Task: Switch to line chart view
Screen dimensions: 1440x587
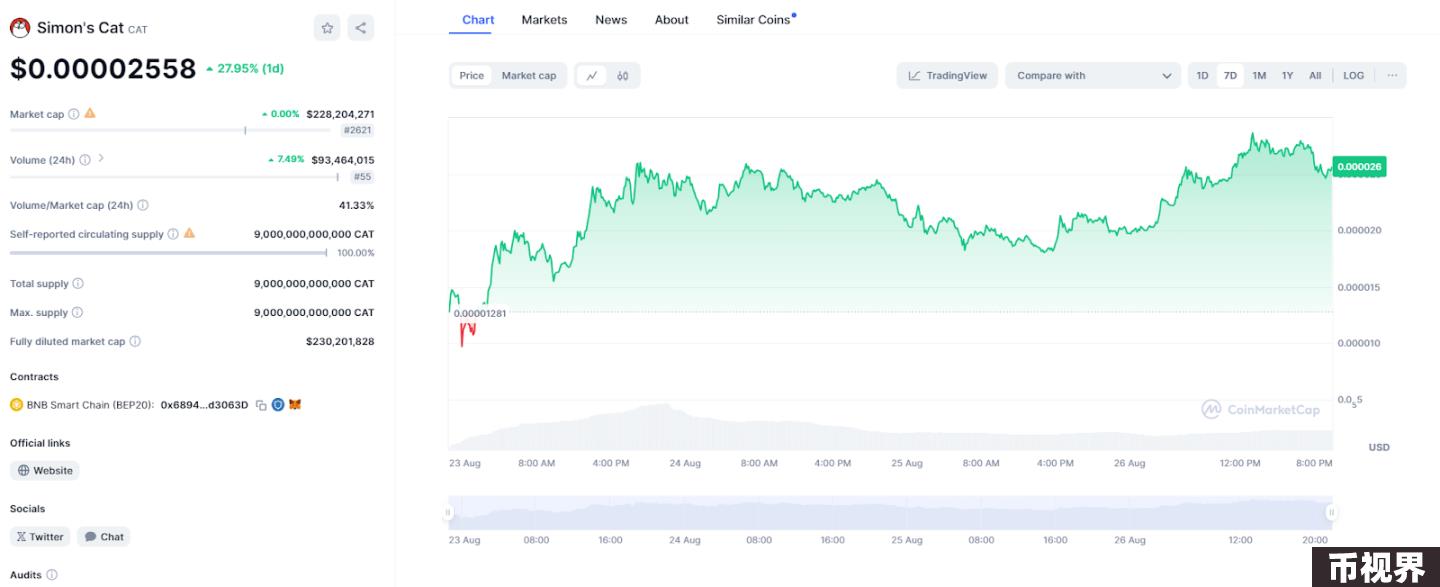Action: (592, 76)
